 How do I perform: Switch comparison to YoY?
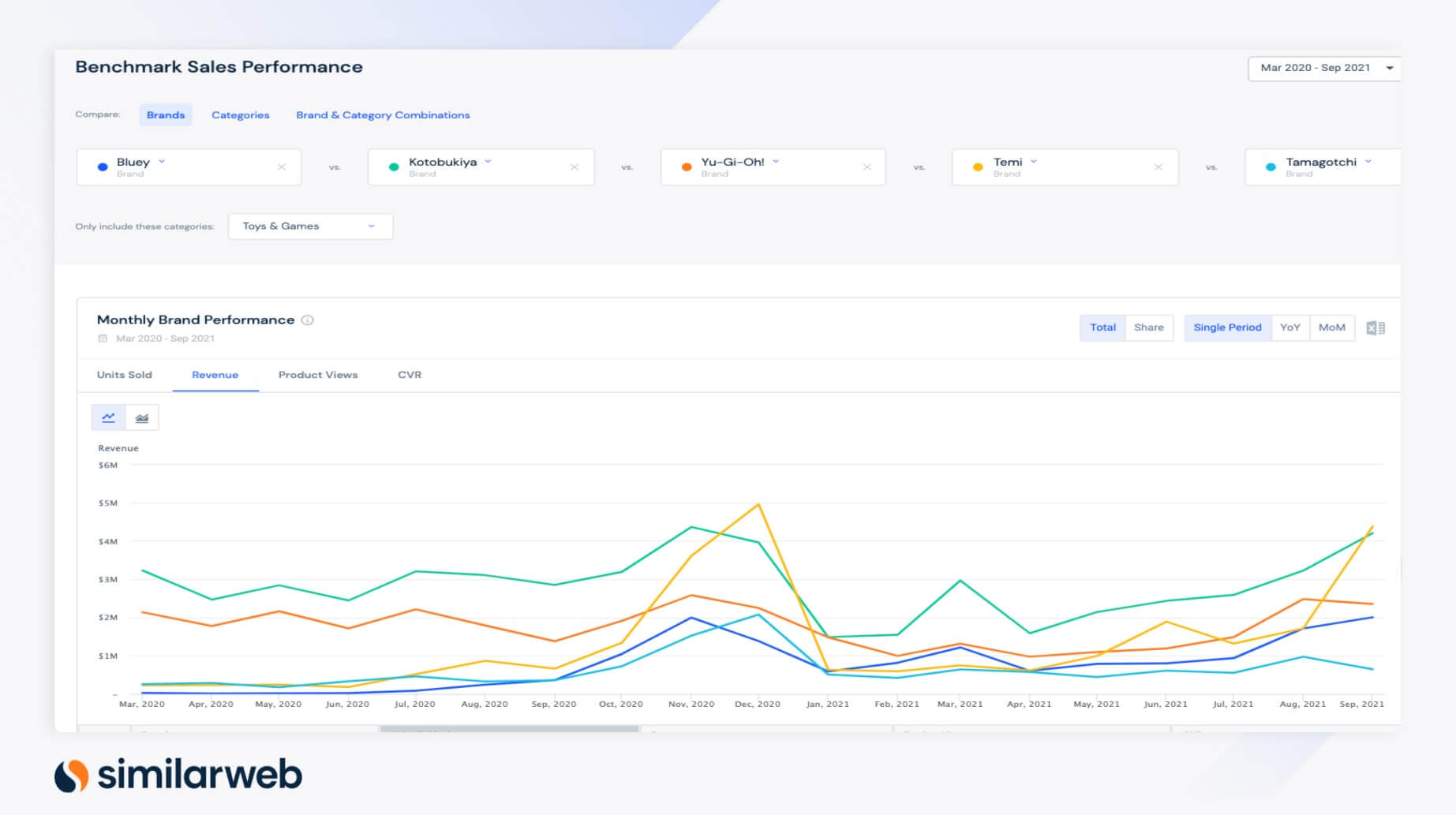[x=1289, y=327]
